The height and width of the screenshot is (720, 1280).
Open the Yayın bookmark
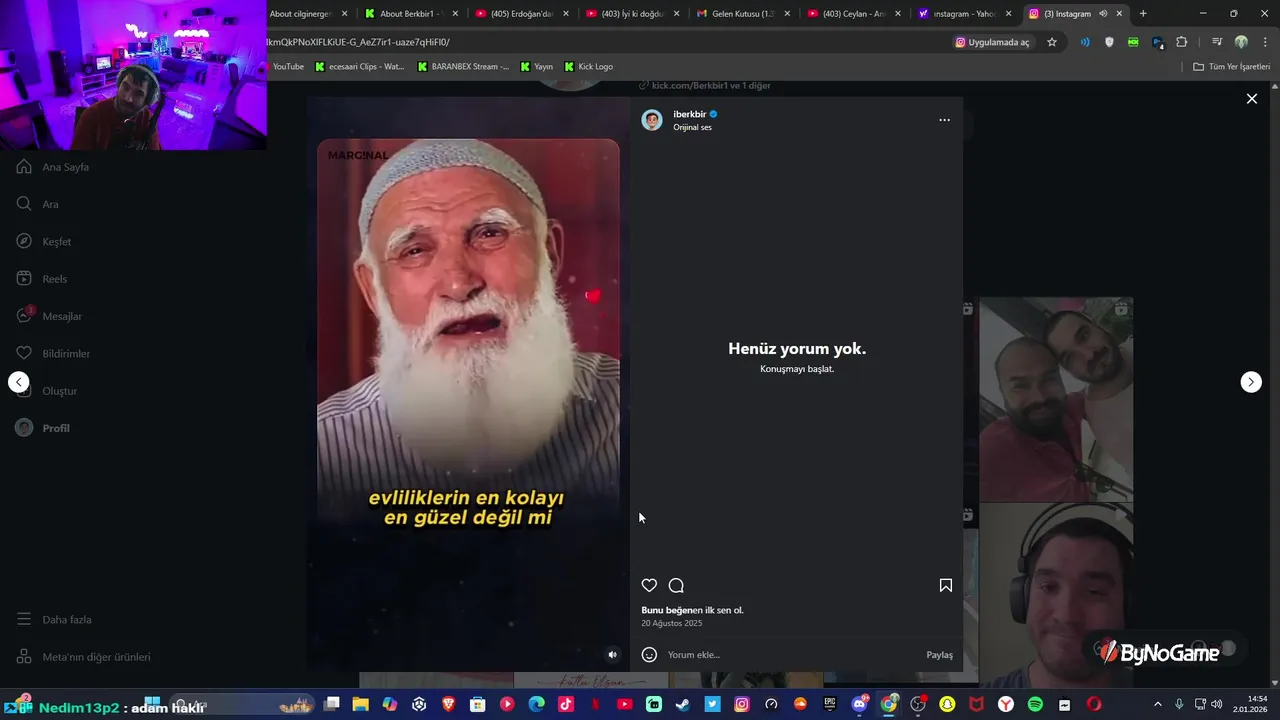pyautogui.click(x=537, y=67)
